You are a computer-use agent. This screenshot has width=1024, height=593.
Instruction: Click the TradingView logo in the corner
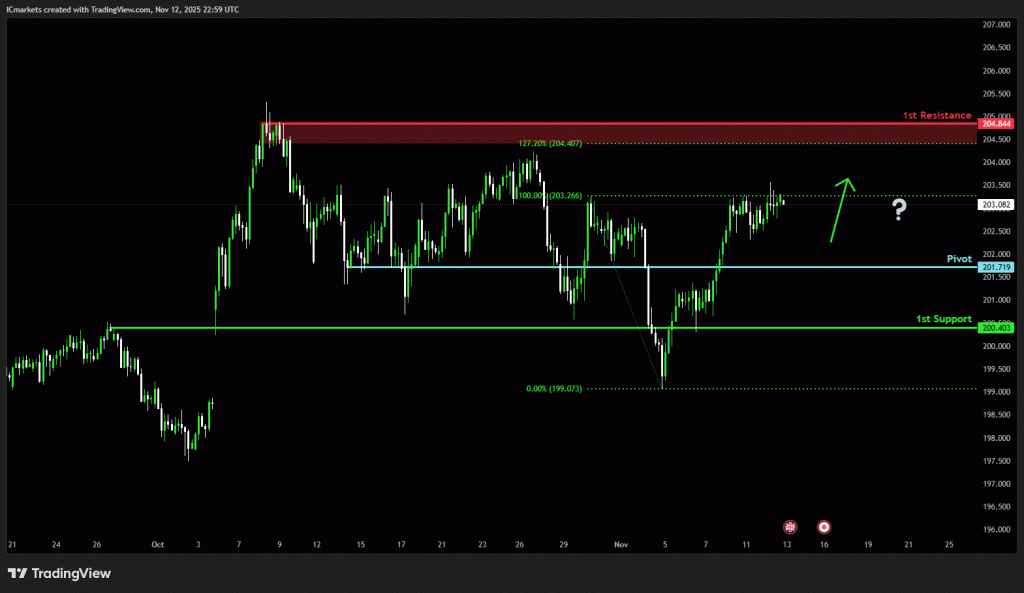(59, 573)
